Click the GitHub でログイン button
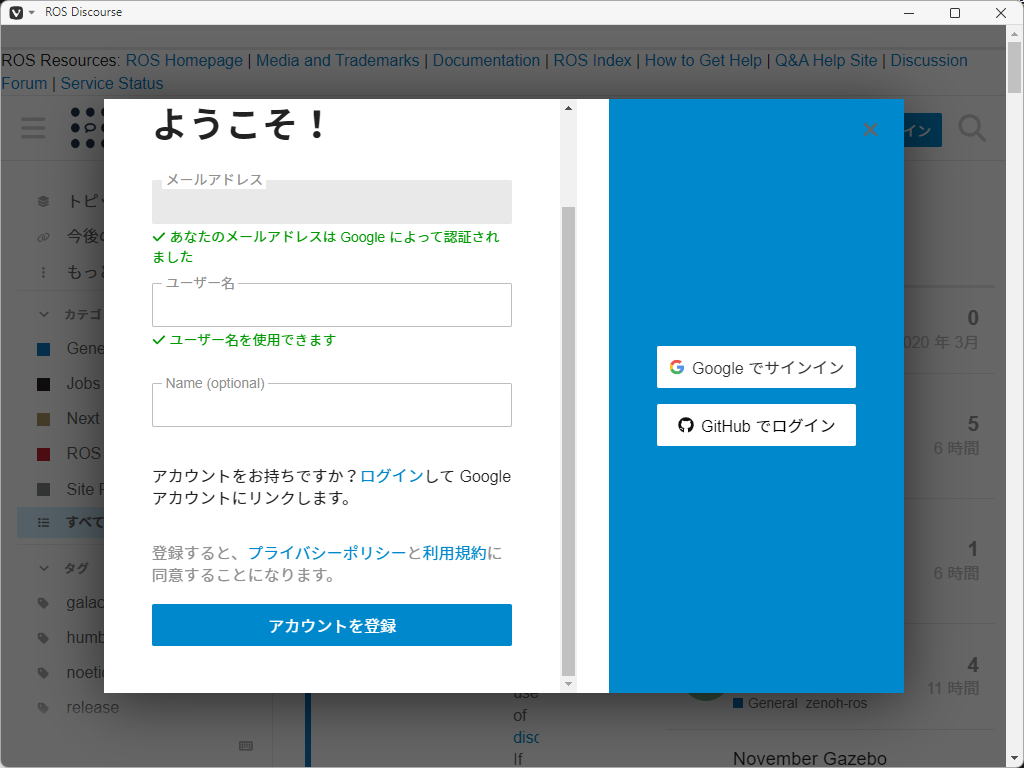Screen dimensions: 1024x768 click(x=756, y=425)
